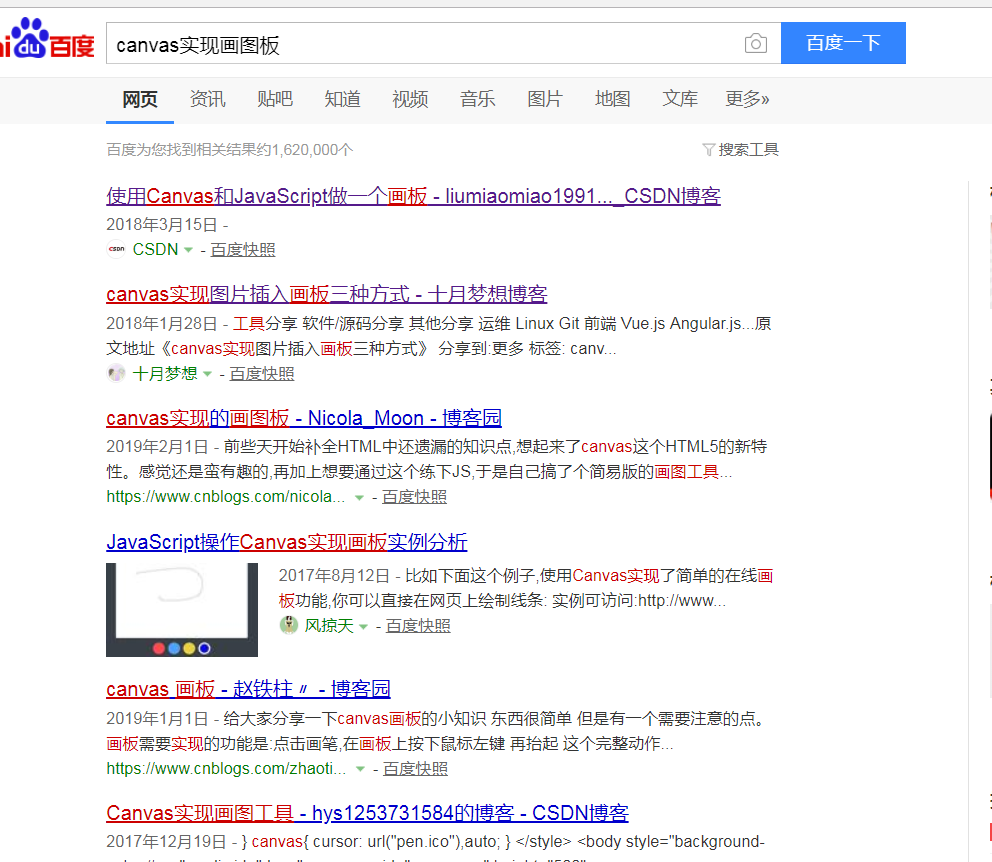The height and width of the screenshot is (862, 992).
Task: Expand the 更多» menu
Action: click(x=747, y=99)
